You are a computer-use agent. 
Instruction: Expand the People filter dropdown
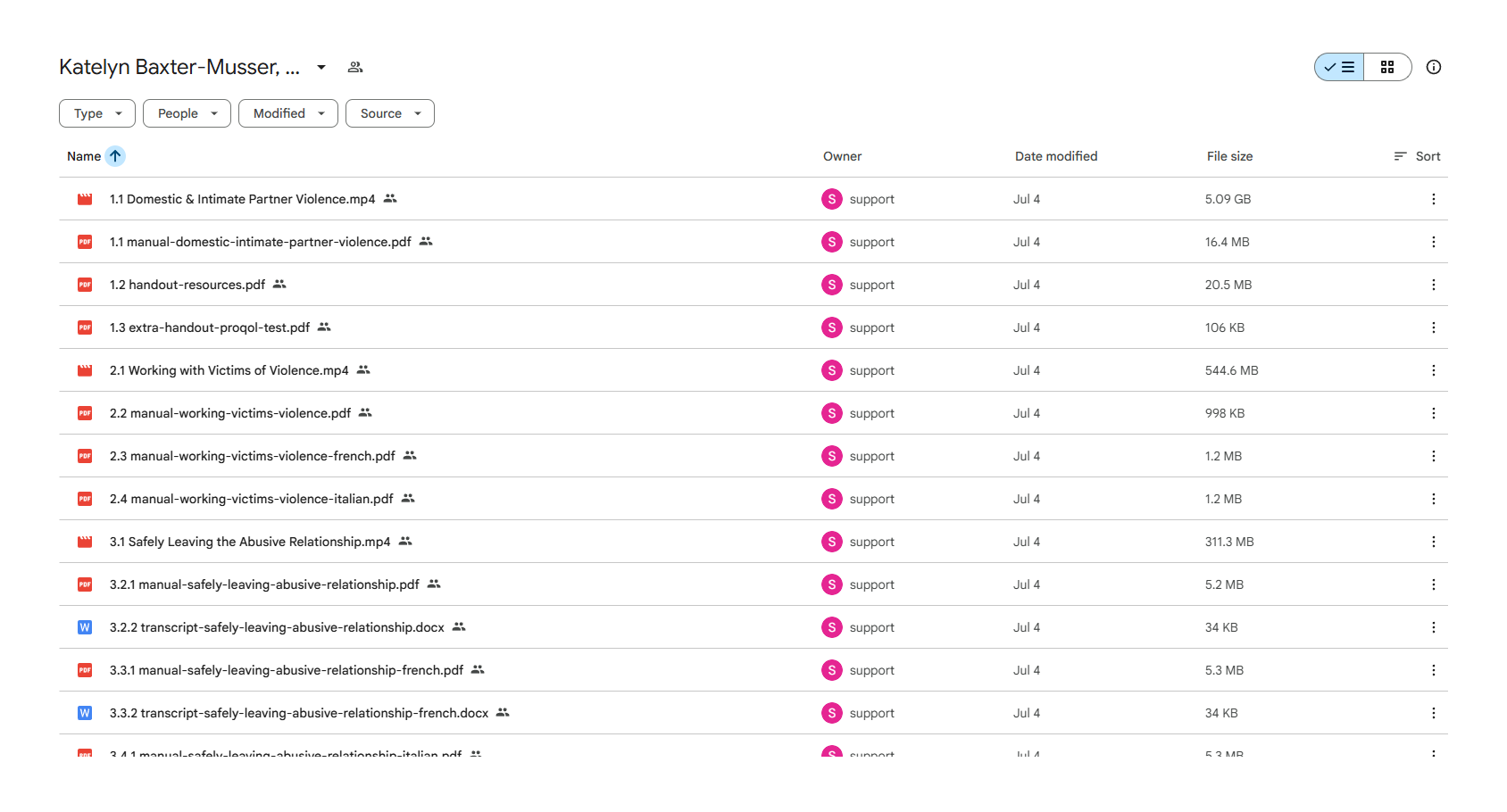click(187, 113)
